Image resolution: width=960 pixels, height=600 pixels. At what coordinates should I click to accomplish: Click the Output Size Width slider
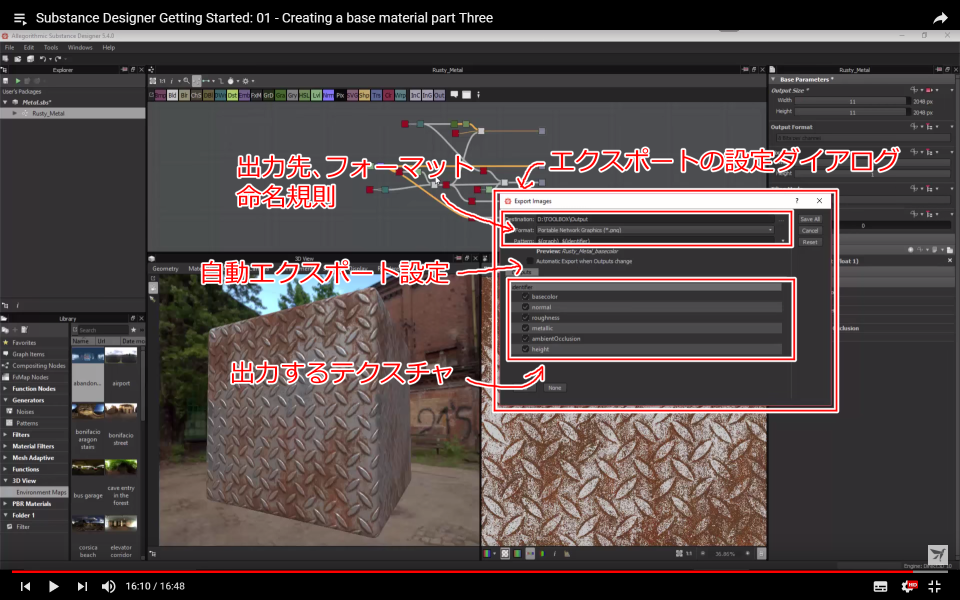click(852, 101)
